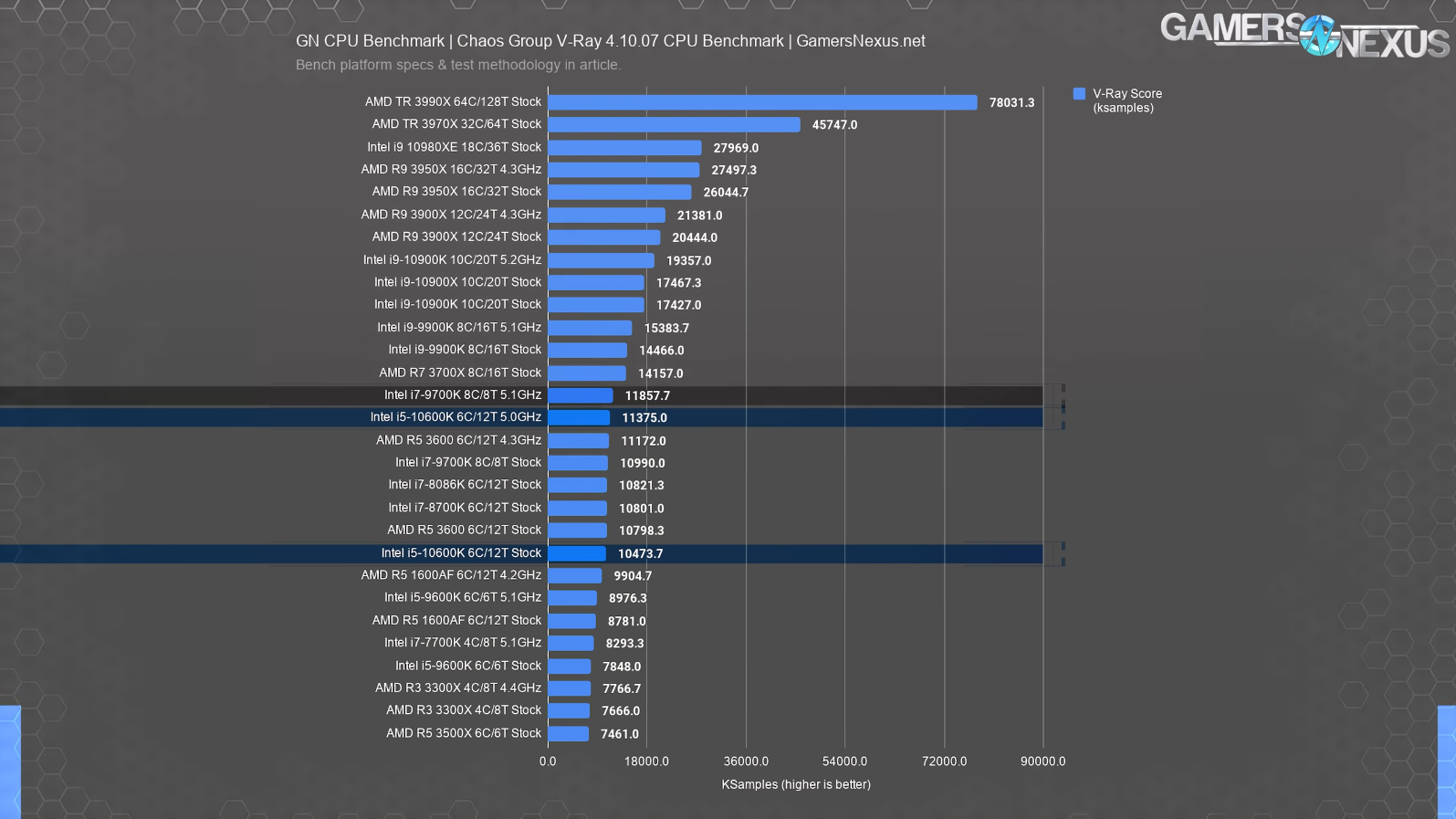Click the Intel i9 10980XE 18C/36T Stock label
Viewport: 1456px width, 819px height.
click(454, 146)
